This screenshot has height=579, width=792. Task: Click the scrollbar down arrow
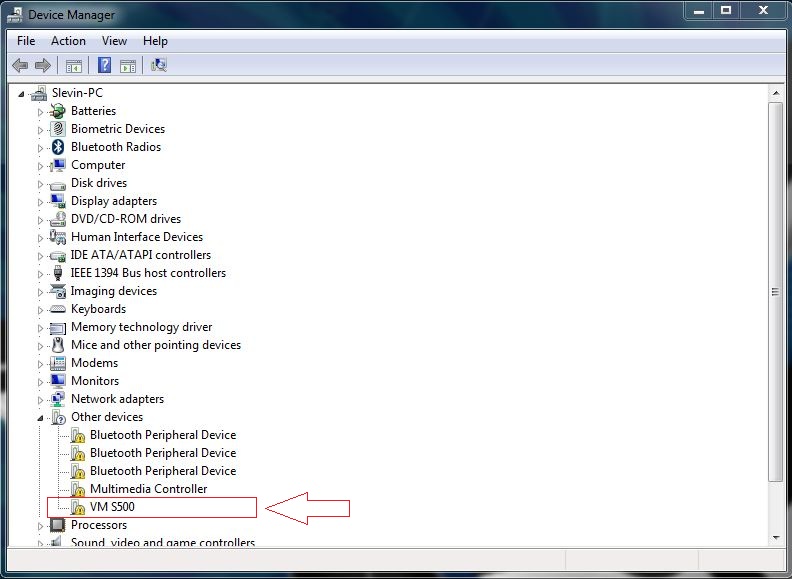tap(775, 538)
